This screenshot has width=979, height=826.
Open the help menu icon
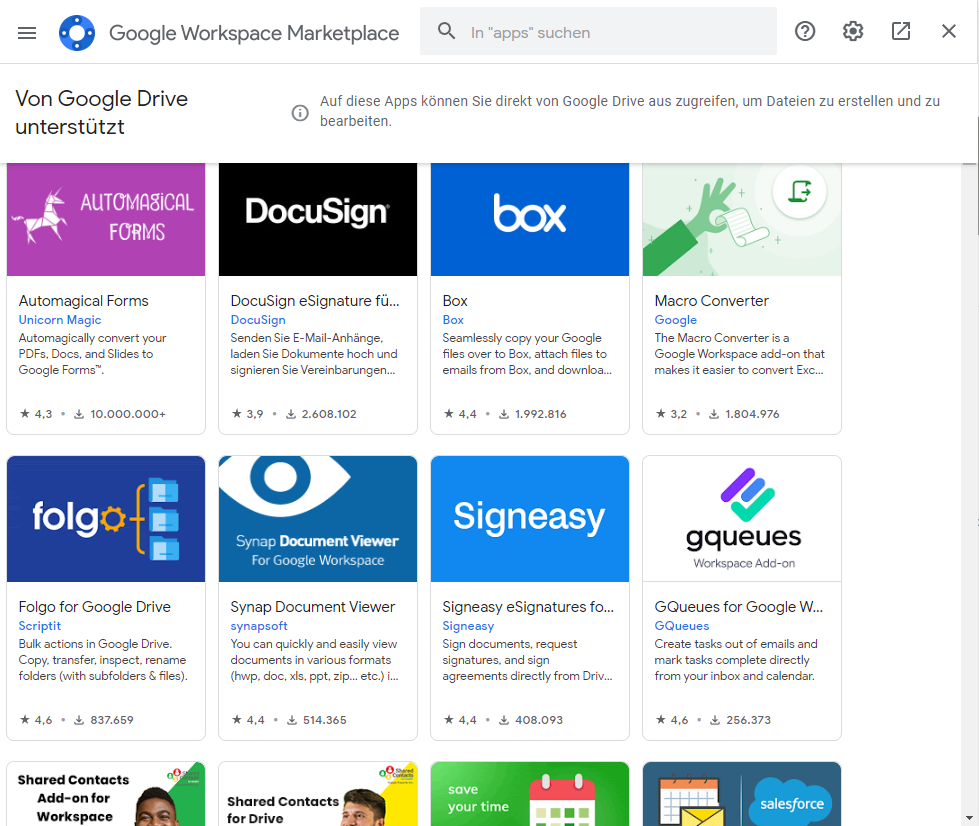point(805,31)
